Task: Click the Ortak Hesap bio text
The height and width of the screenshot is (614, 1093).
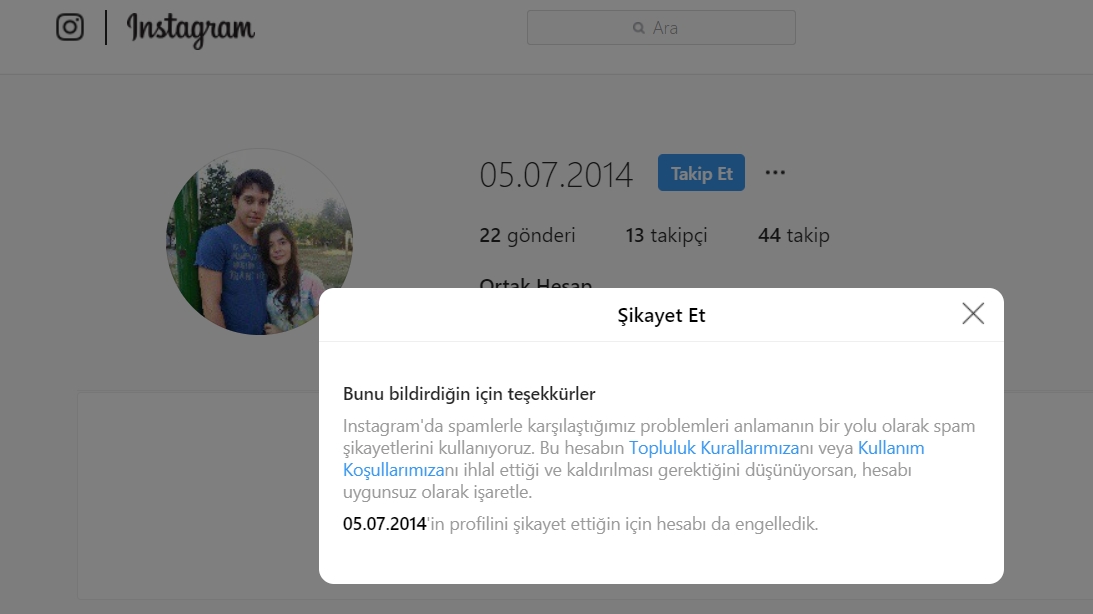Action: 536,283
